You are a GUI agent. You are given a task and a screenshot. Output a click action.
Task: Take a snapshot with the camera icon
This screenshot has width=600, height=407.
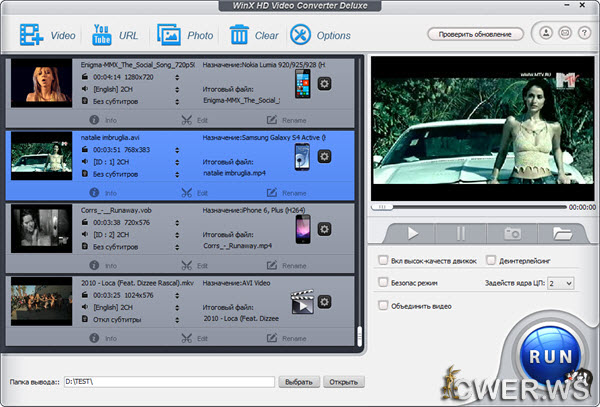point(512,233)
